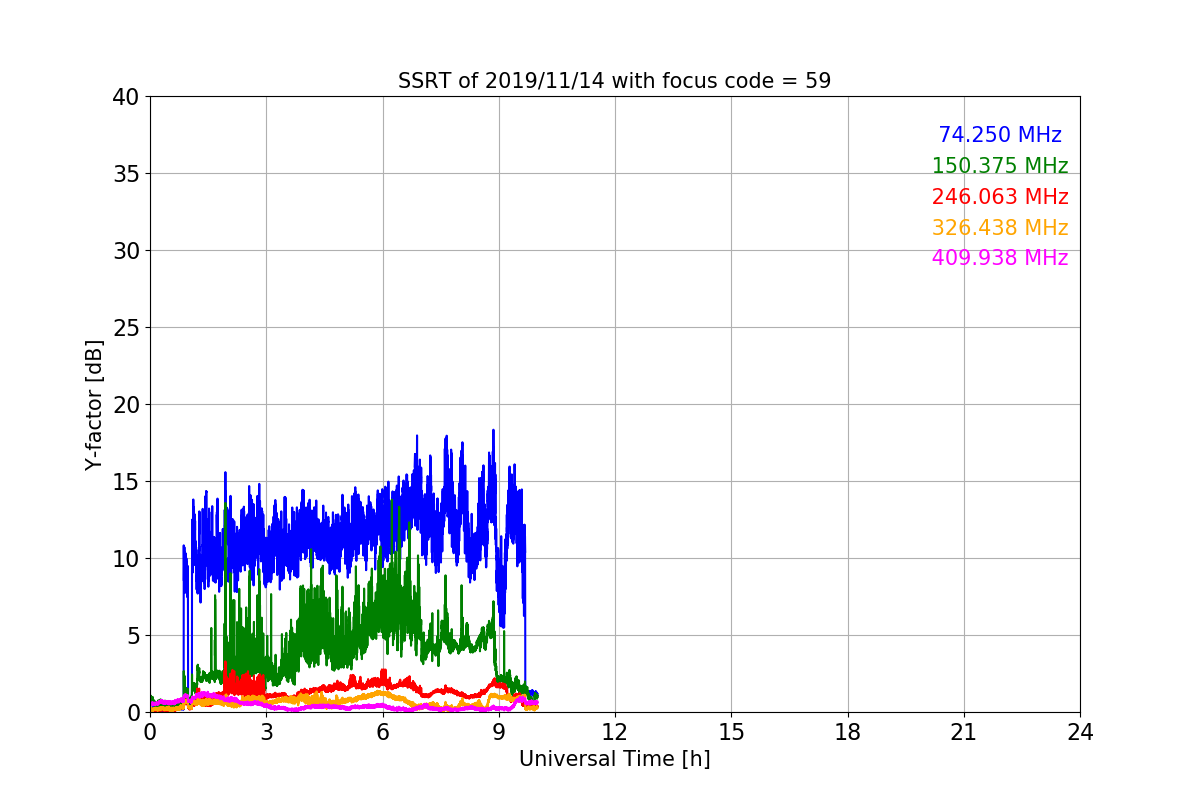1200x800 pixels.
Task: Click the y-axis tick label 30
Action: 125,251
